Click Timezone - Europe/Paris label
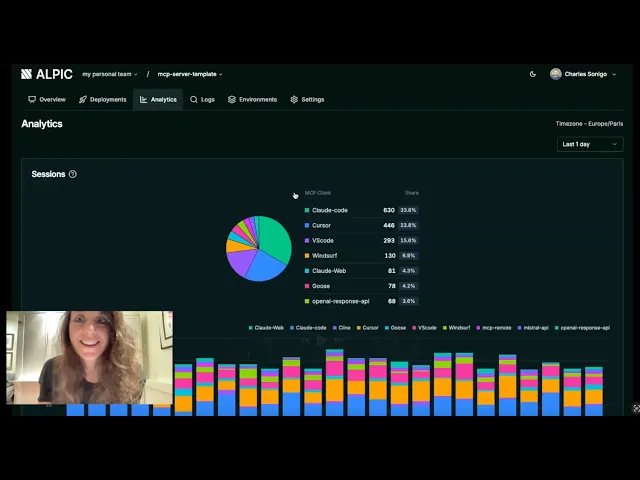Screen dimensions: 640x480 tap(589, 124)
